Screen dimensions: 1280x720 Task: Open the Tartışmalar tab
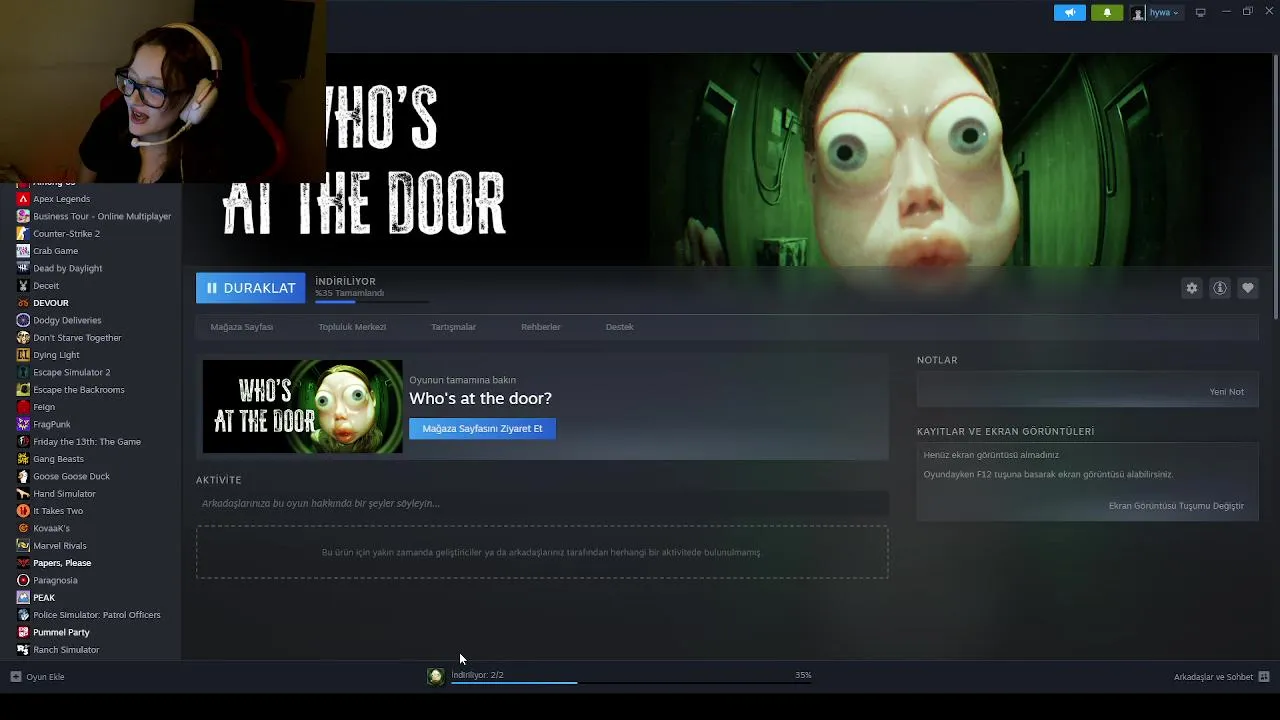(453, 327)
